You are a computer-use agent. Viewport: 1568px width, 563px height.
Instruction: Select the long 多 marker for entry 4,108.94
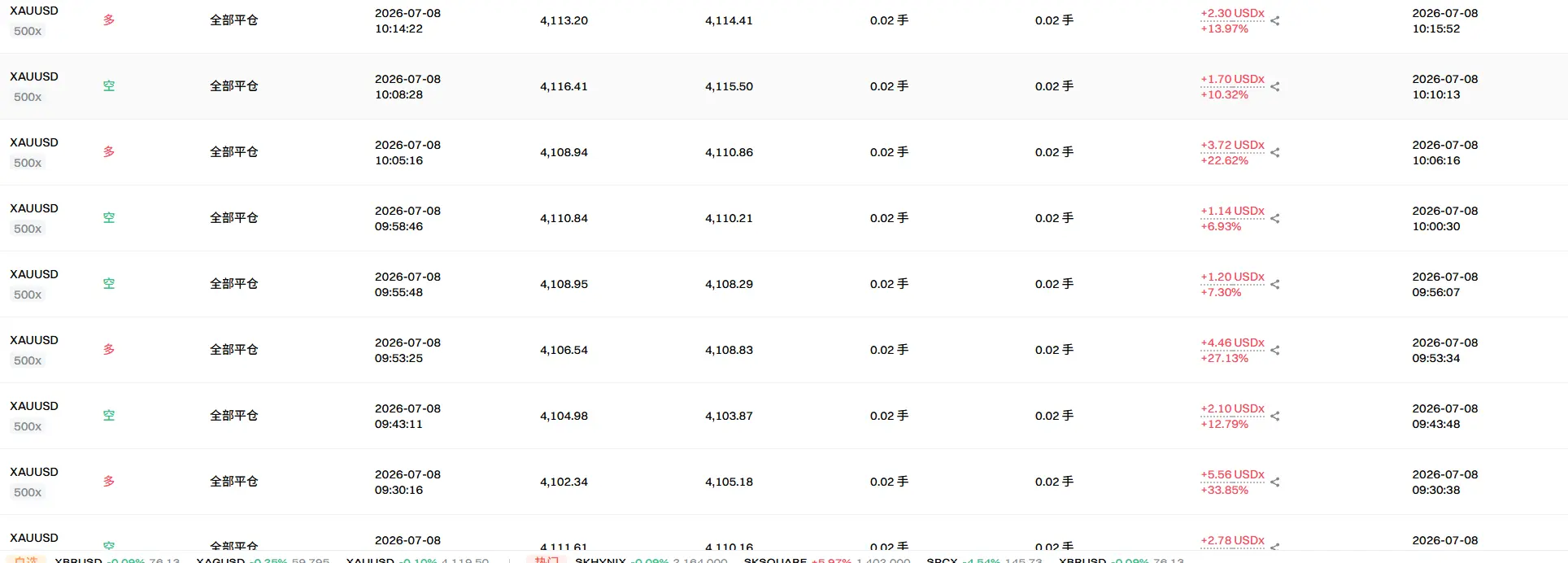coord(109,151)
